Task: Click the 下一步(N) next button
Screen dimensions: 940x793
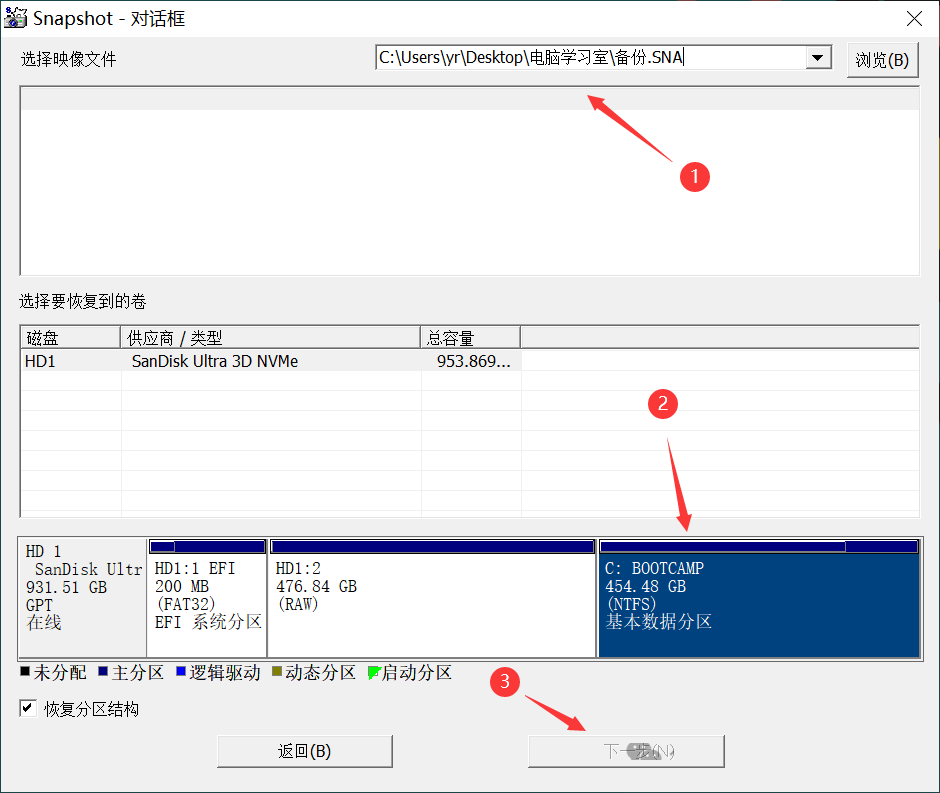Action: [626, 751]
